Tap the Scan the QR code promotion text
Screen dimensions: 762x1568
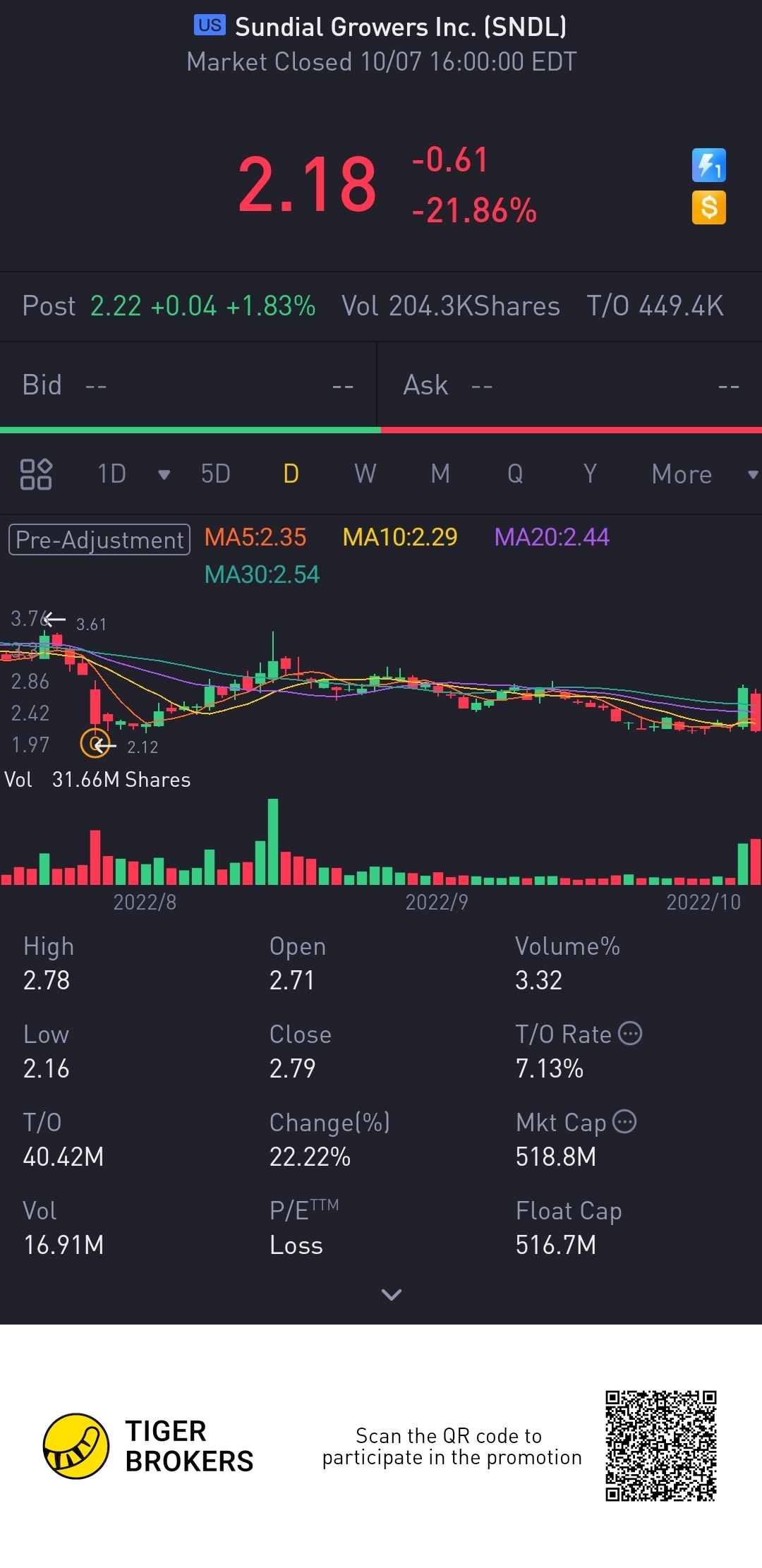(x=452, y=1447)
